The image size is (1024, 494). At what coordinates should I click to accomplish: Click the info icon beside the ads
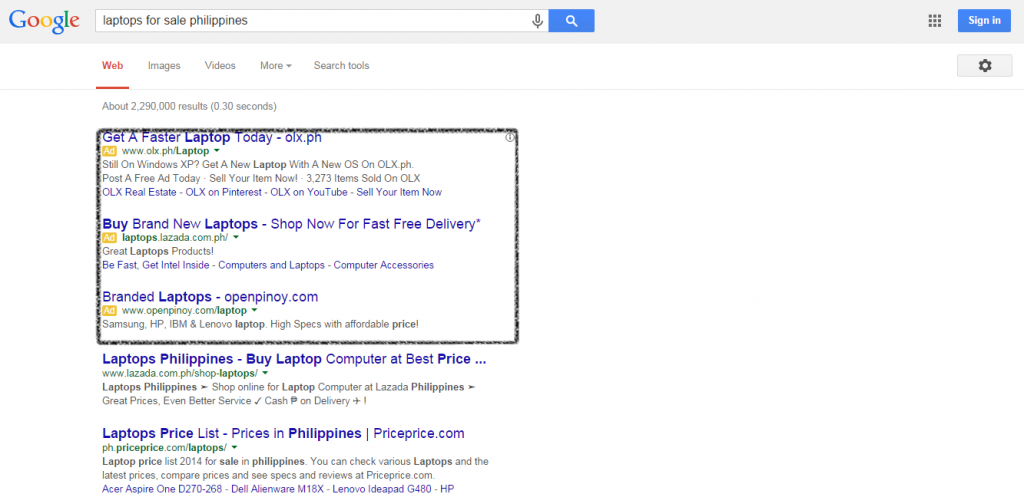coord(510,137)
